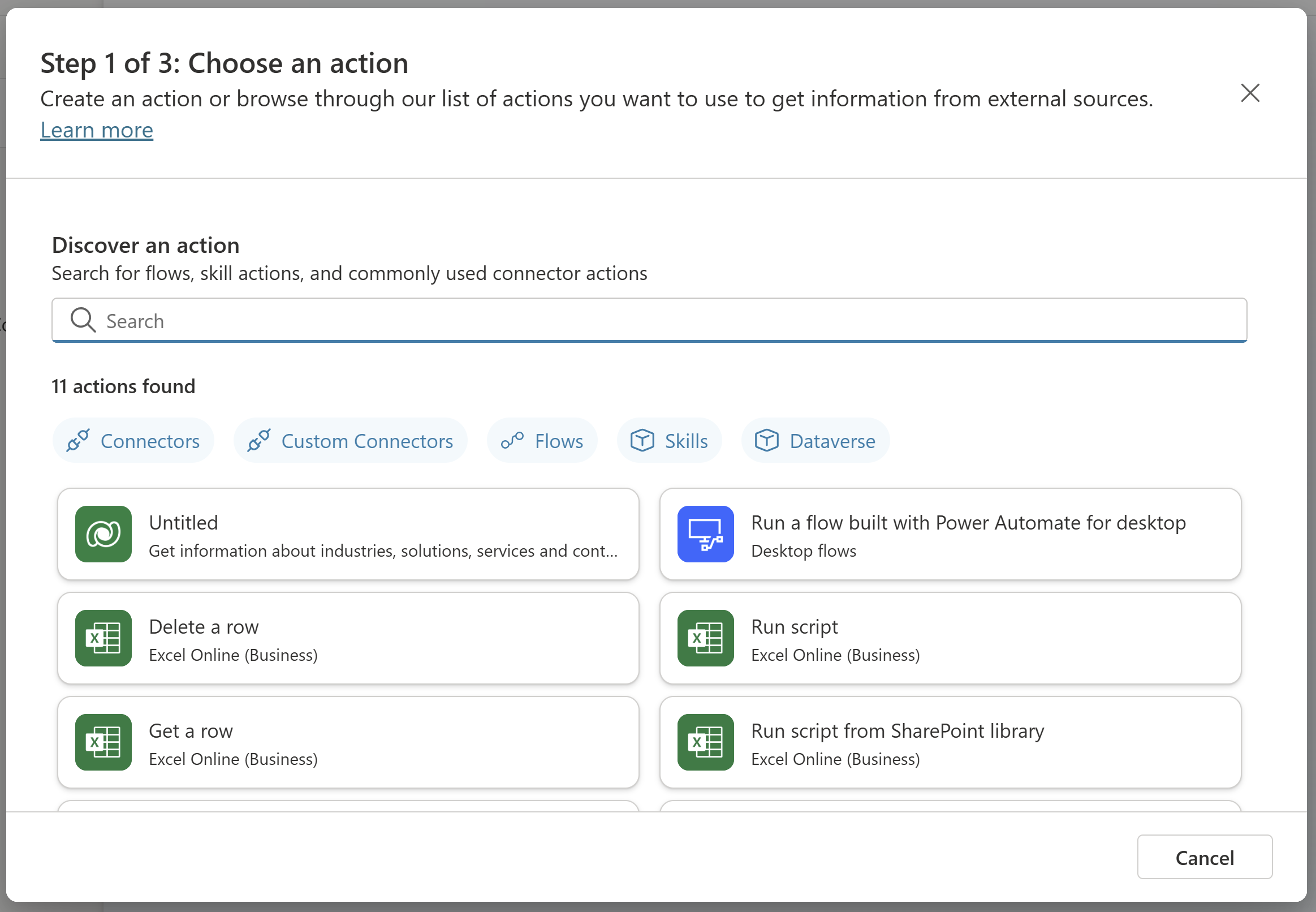Click the Learn more hyperlink
The image size is (1316, 912).
pyautogui.click(x=97, y=128)
